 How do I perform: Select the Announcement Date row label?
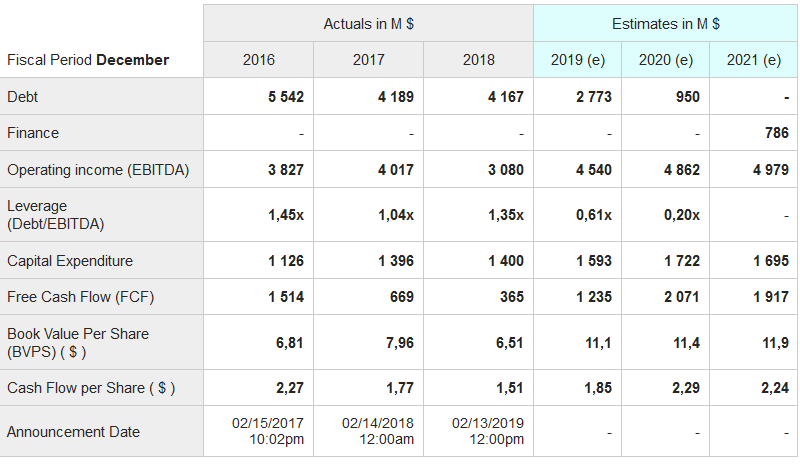click(73, 432)
